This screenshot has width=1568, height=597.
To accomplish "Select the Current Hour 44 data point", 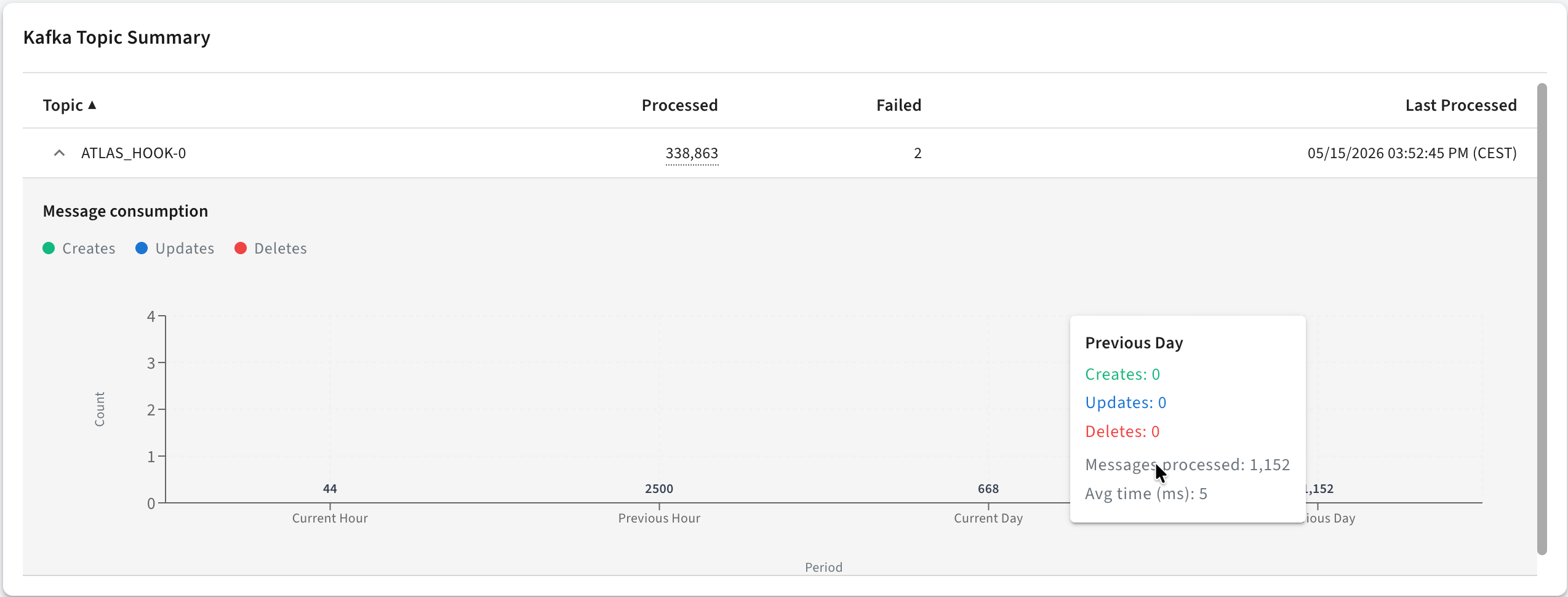I will (x=330, y=489).
